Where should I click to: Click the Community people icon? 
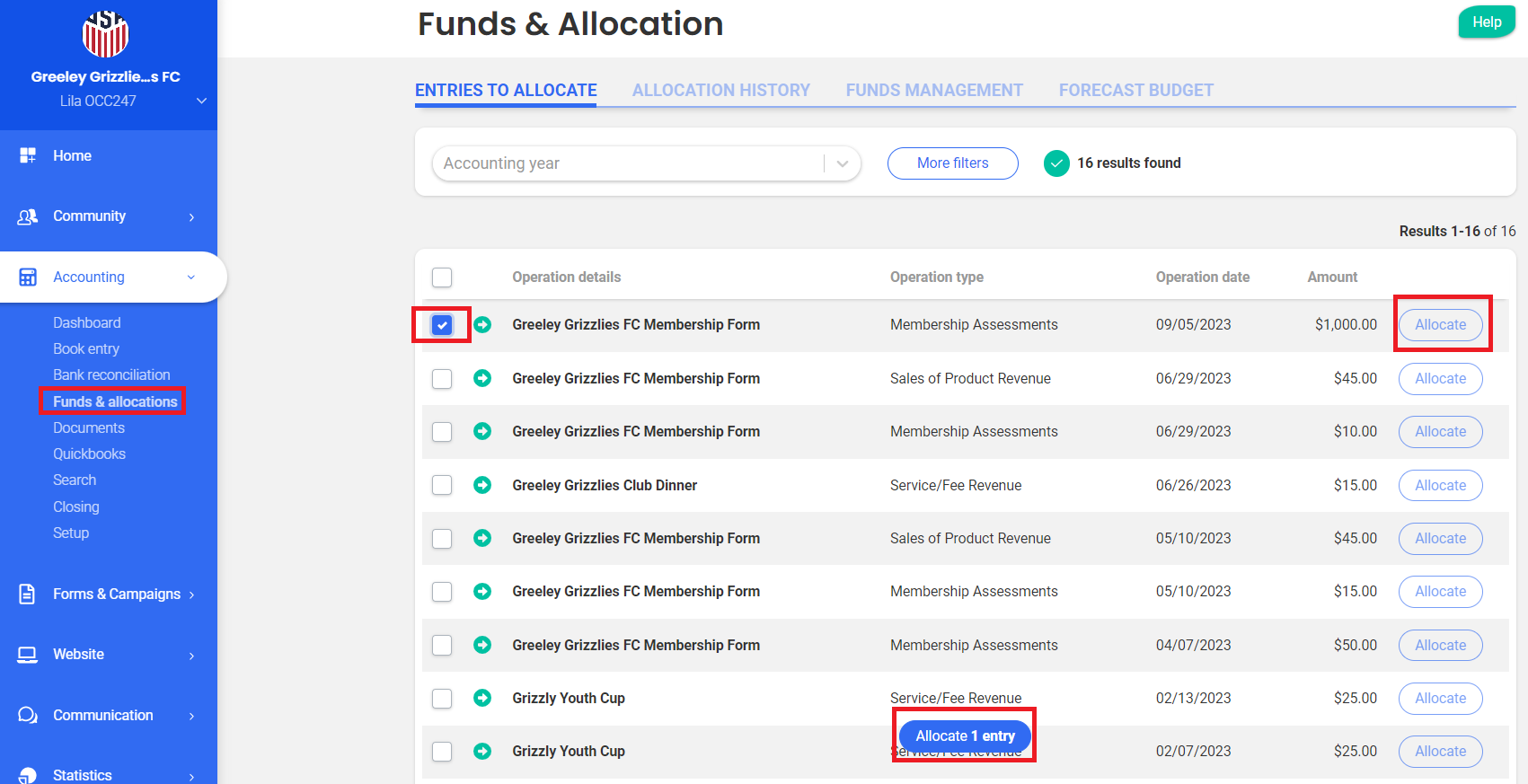coord(28,216)
